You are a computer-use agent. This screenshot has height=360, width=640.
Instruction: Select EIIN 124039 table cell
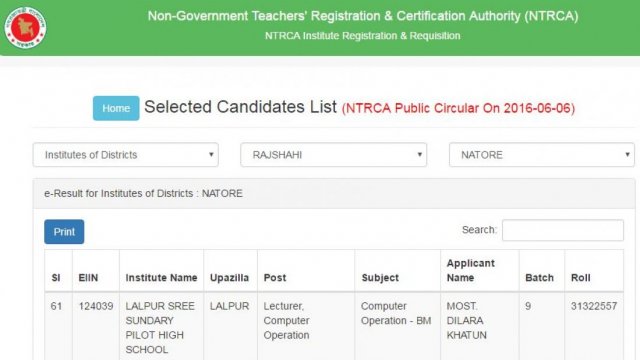[96, 306]
